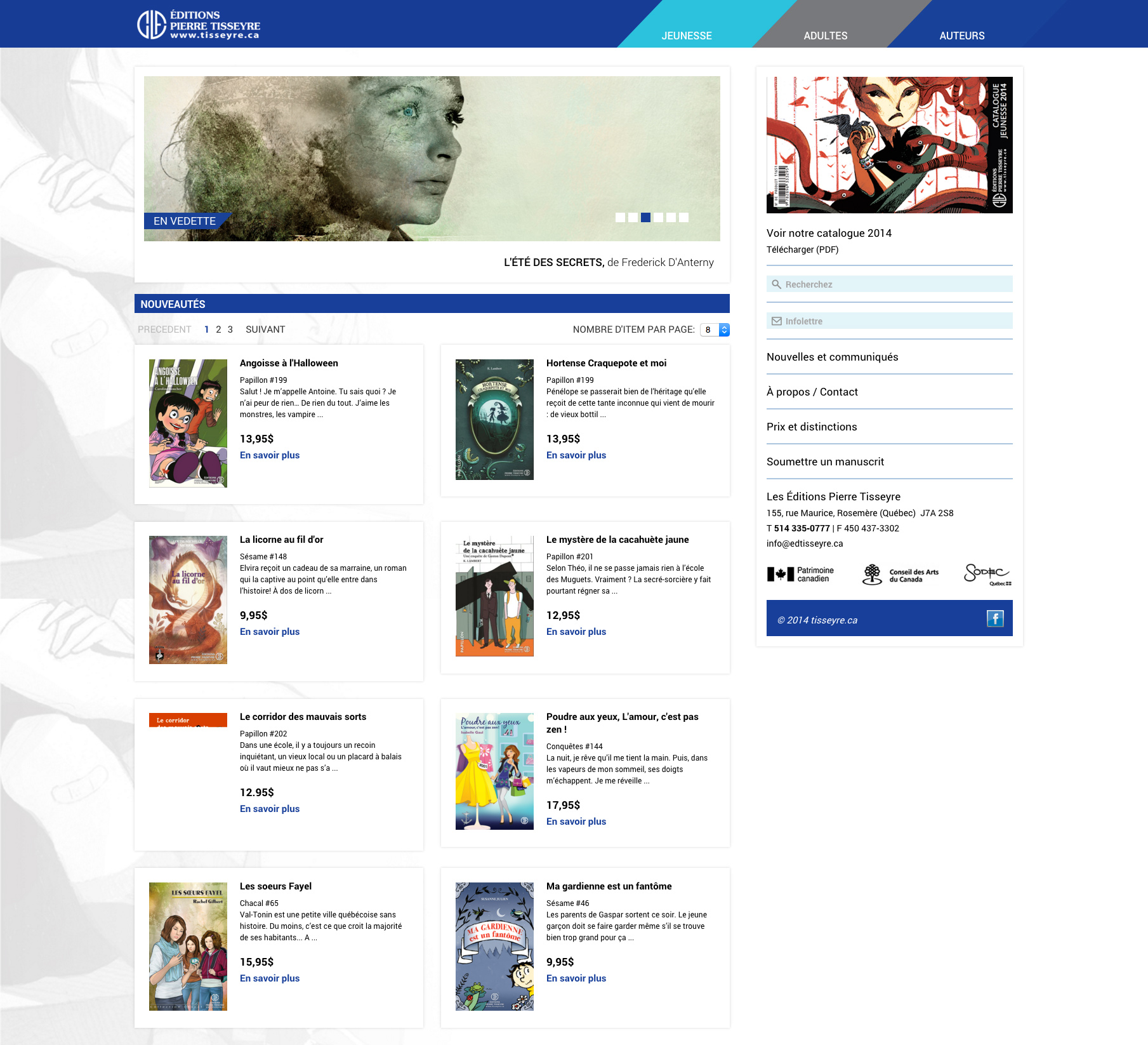Click the search magnifier icon

(776, 284)
